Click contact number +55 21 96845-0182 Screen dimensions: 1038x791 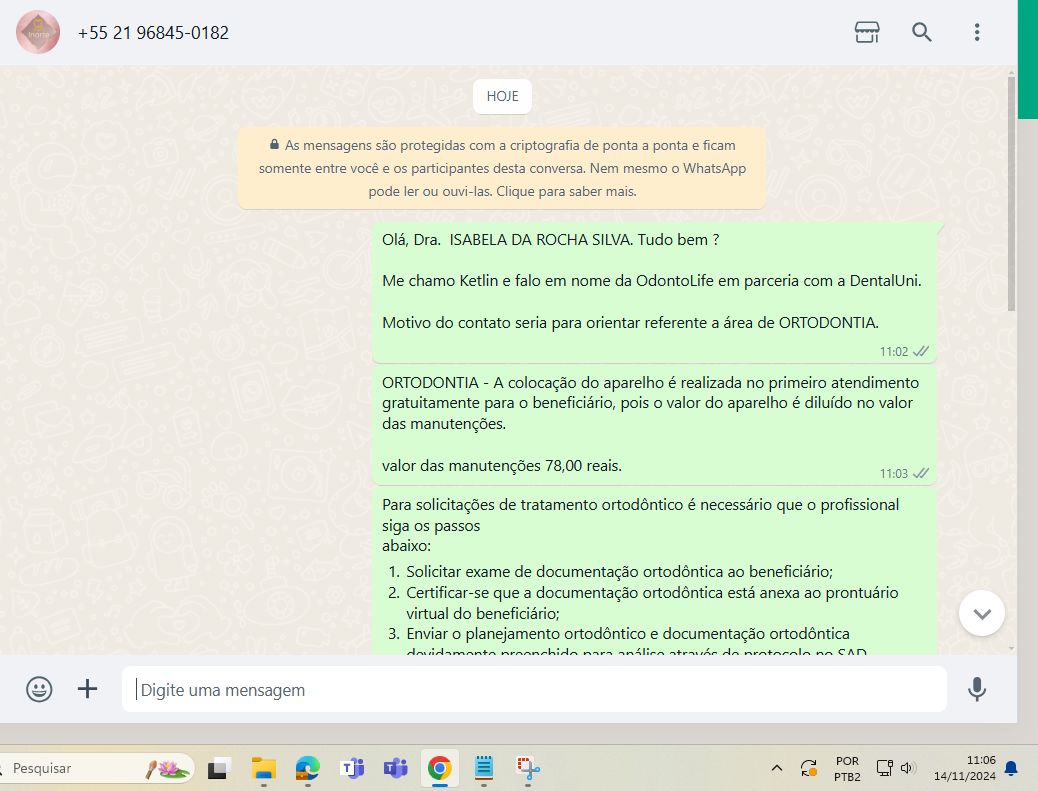coord(153,32)
